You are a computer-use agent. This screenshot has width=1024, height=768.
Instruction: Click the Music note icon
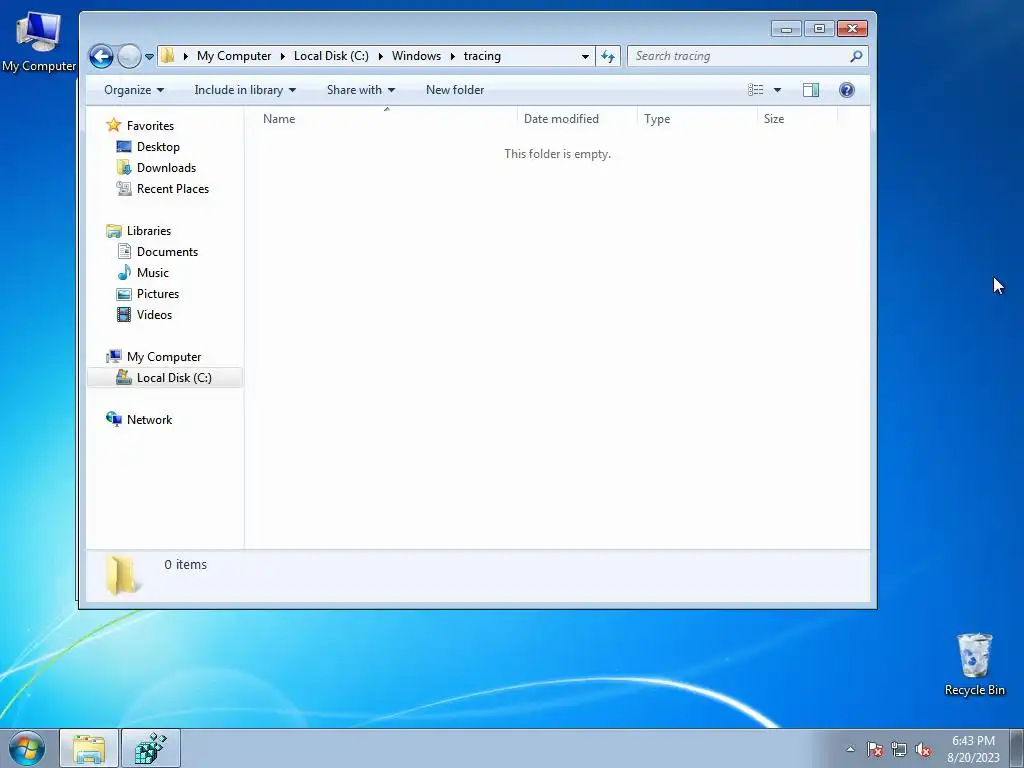tap(124, 272)
